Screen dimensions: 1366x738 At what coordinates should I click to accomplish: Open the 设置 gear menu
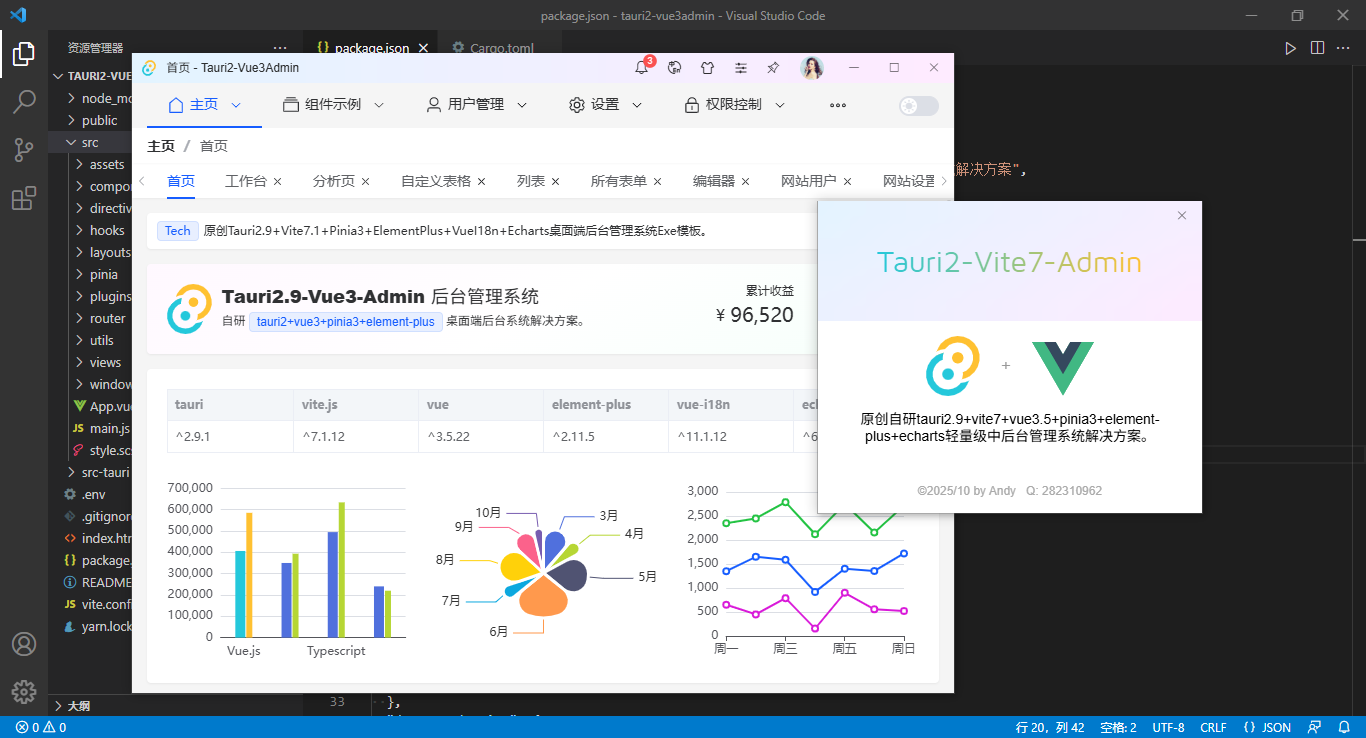(605, 104)
